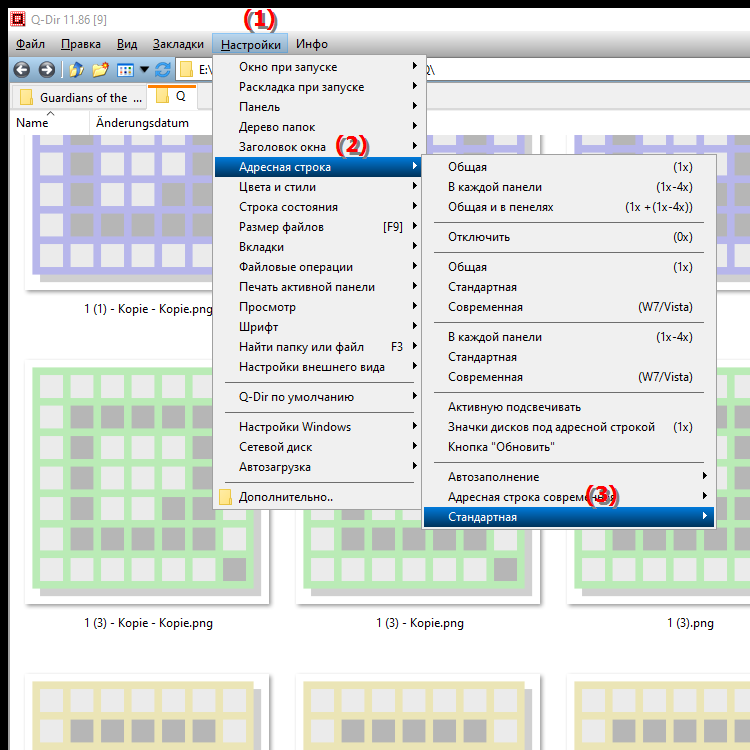Expand the Заголовок окна submenu

pos(318,147)
